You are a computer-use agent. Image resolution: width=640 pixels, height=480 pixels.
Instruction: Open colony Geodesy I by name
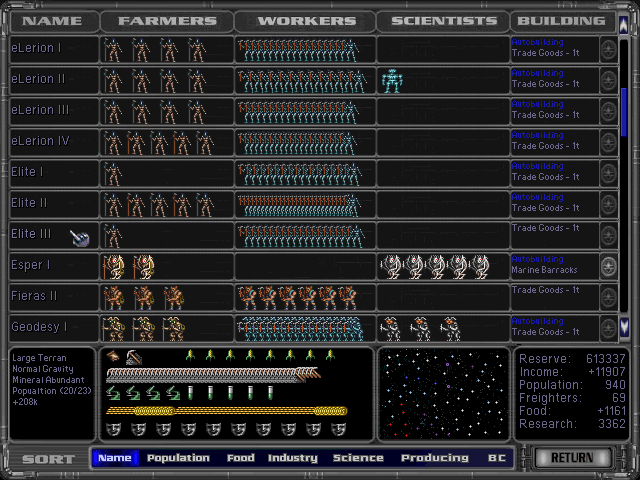(39, 327)
